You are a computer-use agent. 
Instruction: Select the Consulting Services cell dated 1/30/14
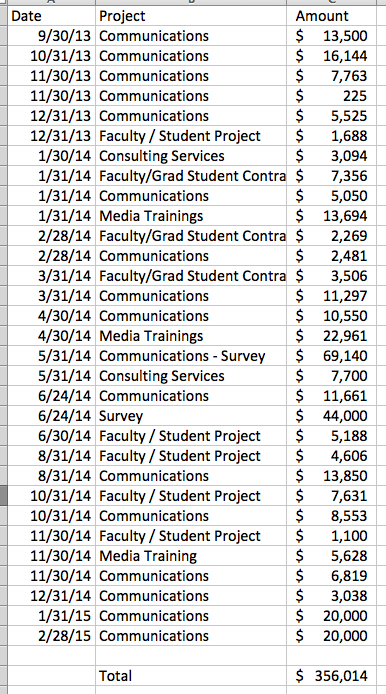tap(191, 156)
